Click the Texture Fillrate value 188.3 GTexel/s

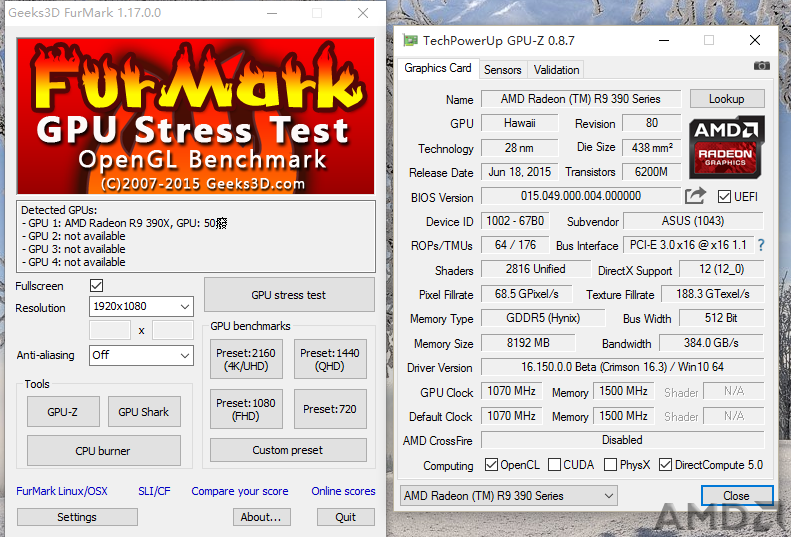click(x=713, y=294)
